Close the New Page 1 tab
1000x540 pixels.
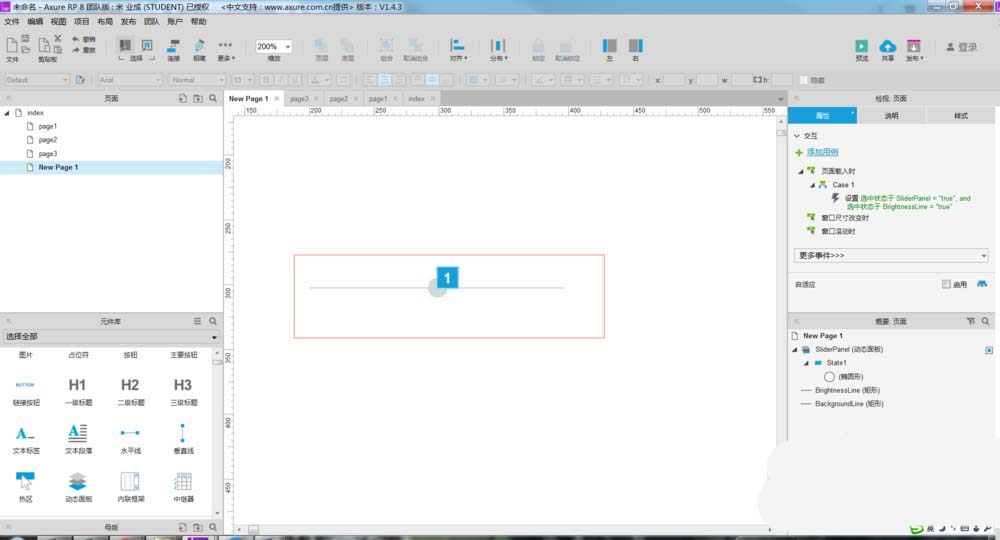point(276,99)
